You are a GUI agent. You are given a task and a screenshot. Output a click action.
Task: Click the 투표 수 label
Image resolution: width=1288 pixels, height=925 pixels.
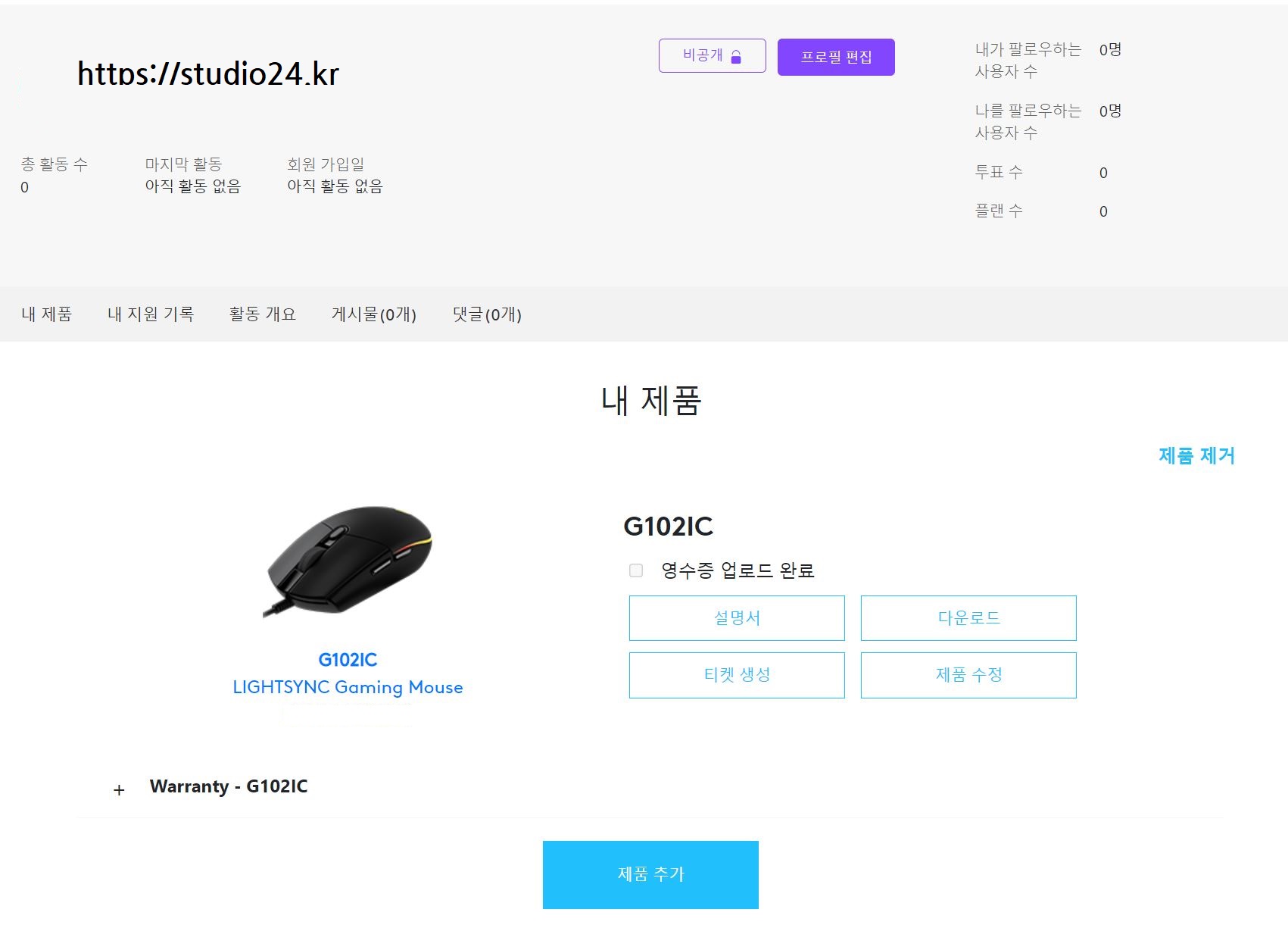(x=999, y=173)
